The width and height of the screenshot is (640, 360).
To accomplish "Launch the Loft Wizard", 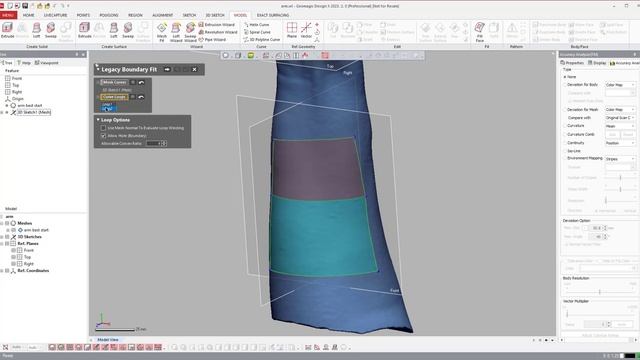I will (176, 33).
